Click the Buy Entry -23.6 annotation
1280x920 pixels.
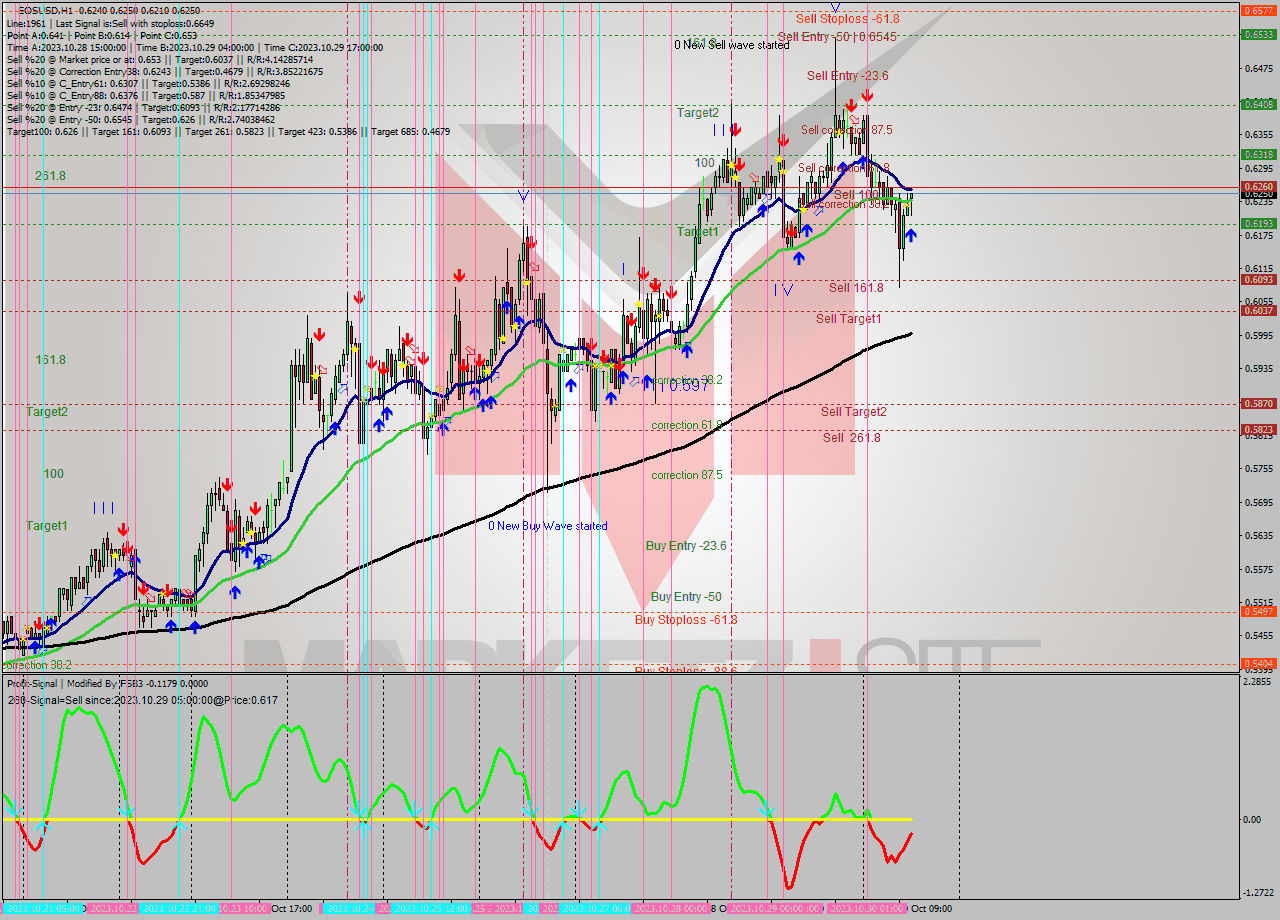[x=688, y=546]
